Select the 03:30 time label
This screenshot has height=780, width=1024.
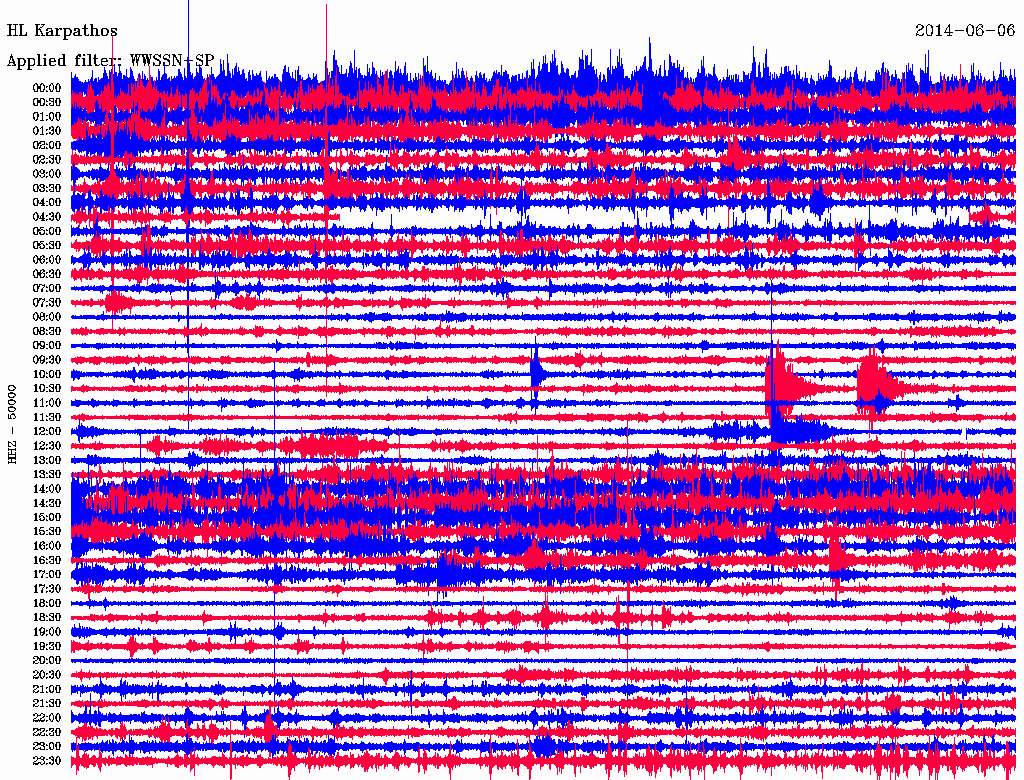point(47,188)
